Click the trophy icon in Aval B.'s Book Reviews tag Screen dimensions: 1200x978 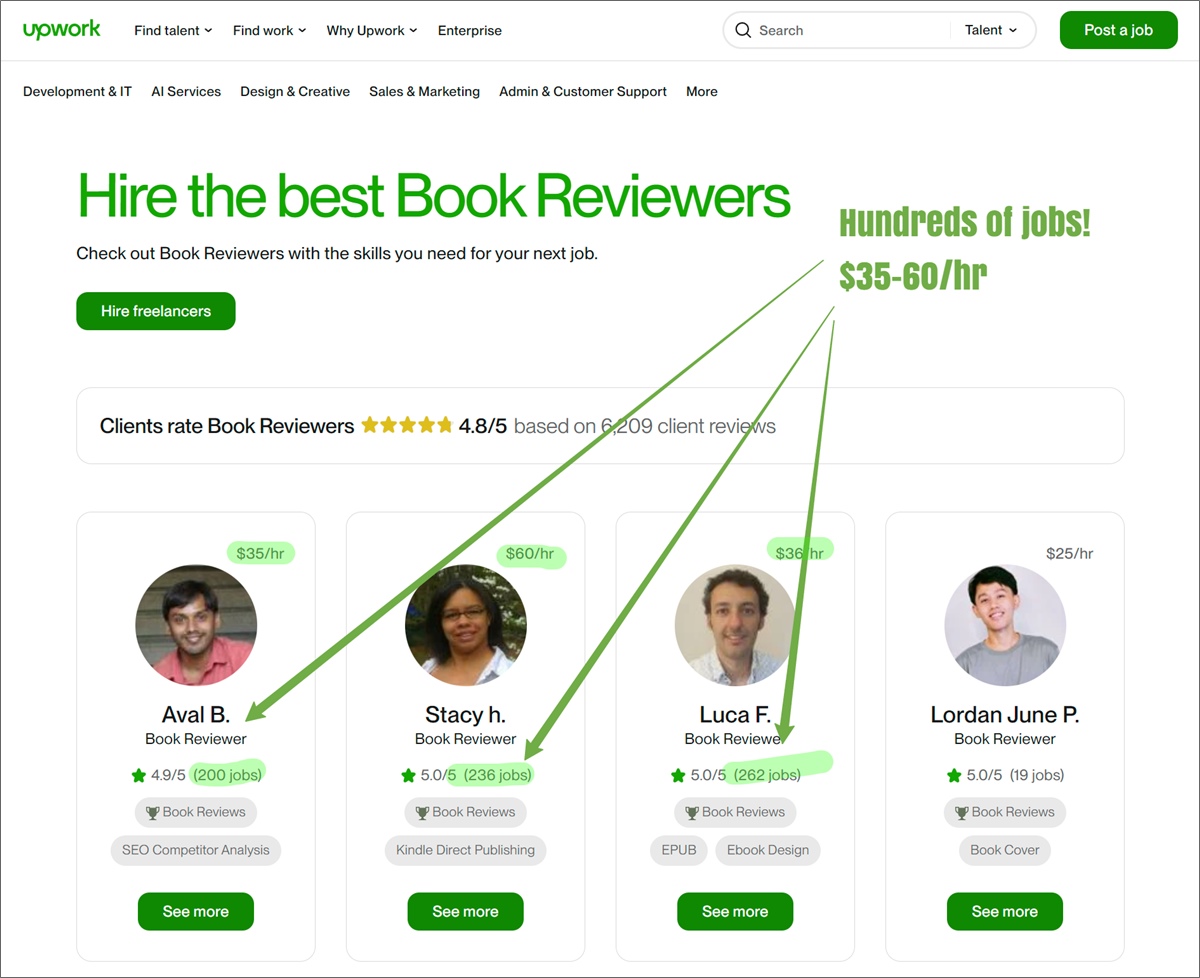click(153, 812)
